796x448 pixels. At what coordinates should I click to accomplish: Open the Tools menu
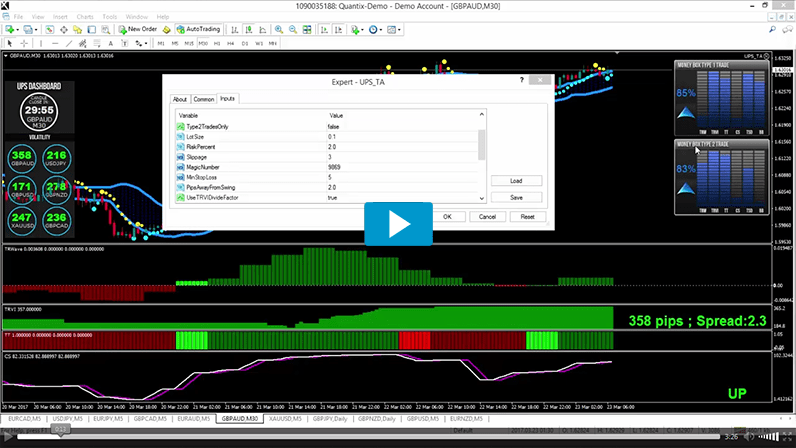pos(109,17)
